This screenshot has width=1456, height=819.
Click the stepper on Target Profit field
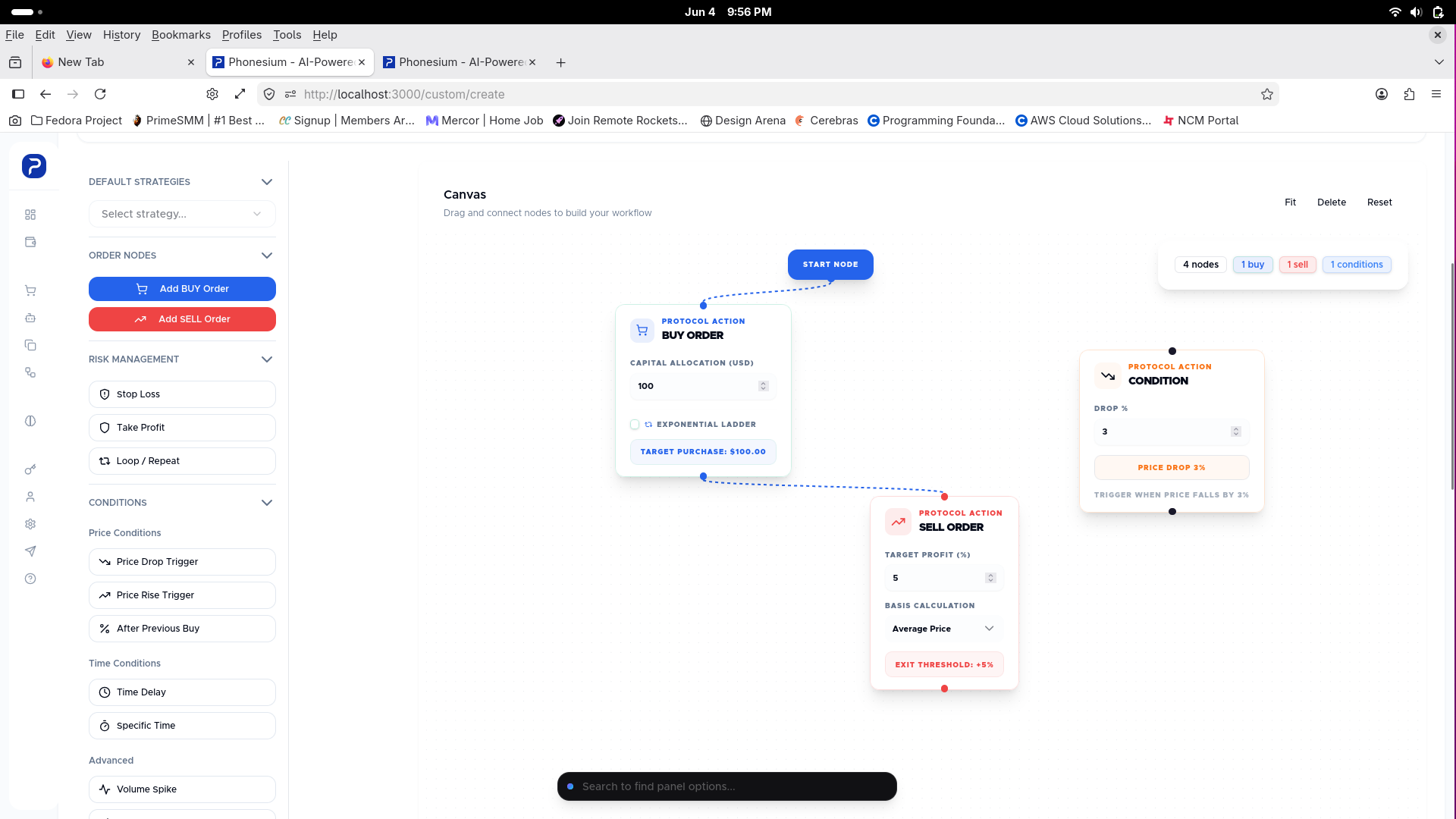tap(990, 578)
